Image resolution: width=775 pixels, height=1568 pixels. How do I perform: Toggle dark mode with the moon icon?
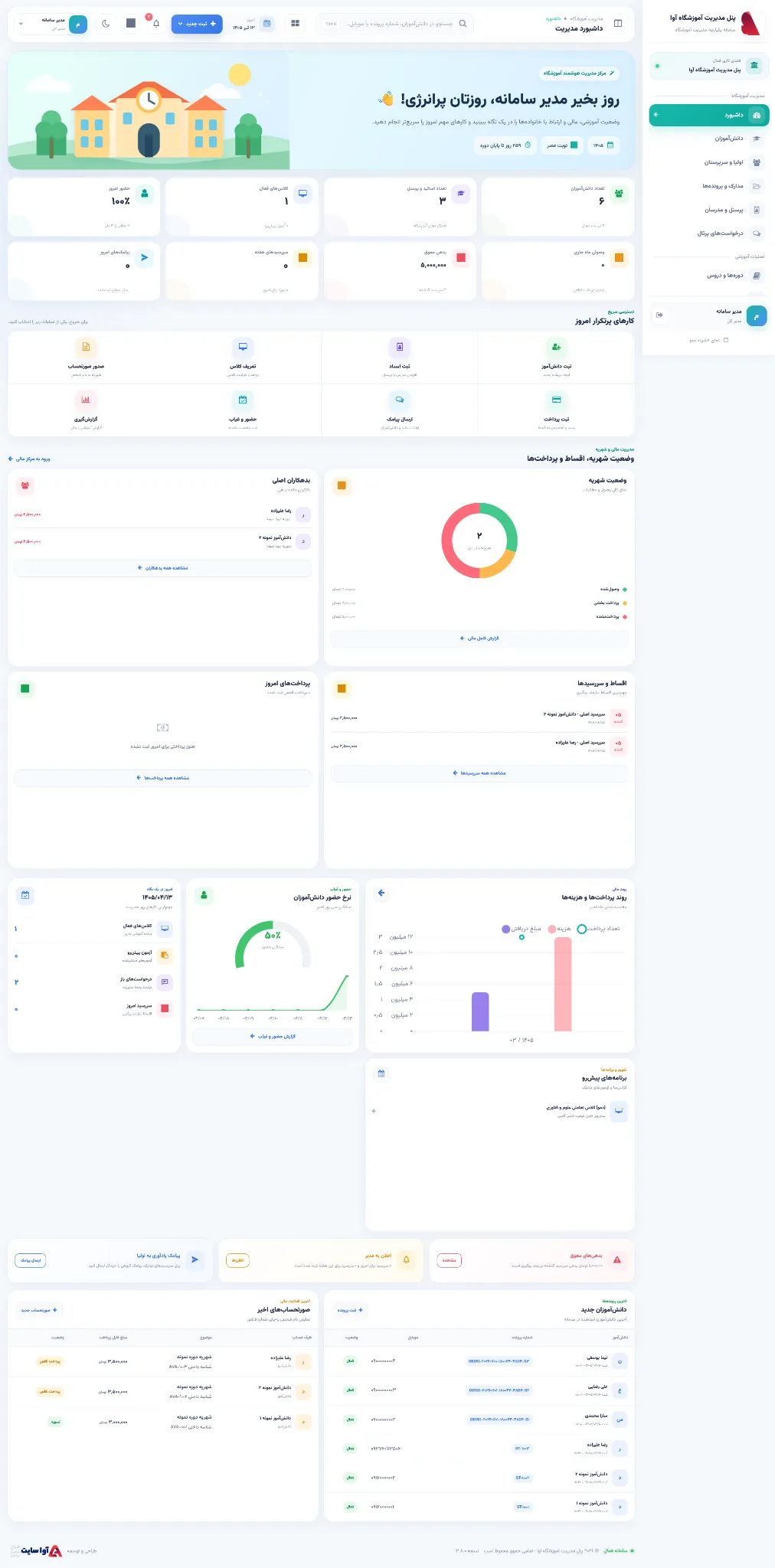tap(106, 24)
